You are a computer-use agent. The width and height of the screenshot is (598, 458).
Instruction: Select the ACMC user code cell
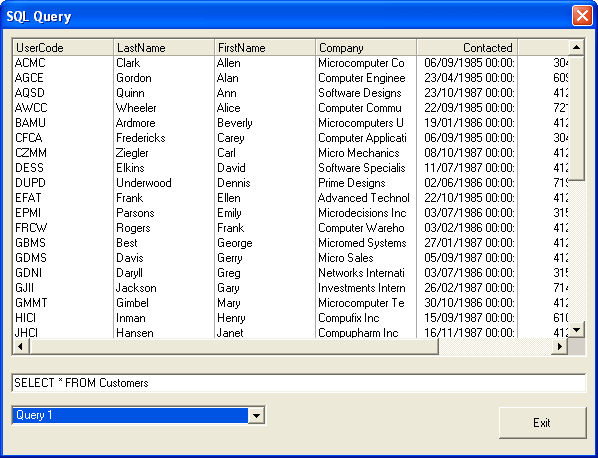(x=30, y=63)
